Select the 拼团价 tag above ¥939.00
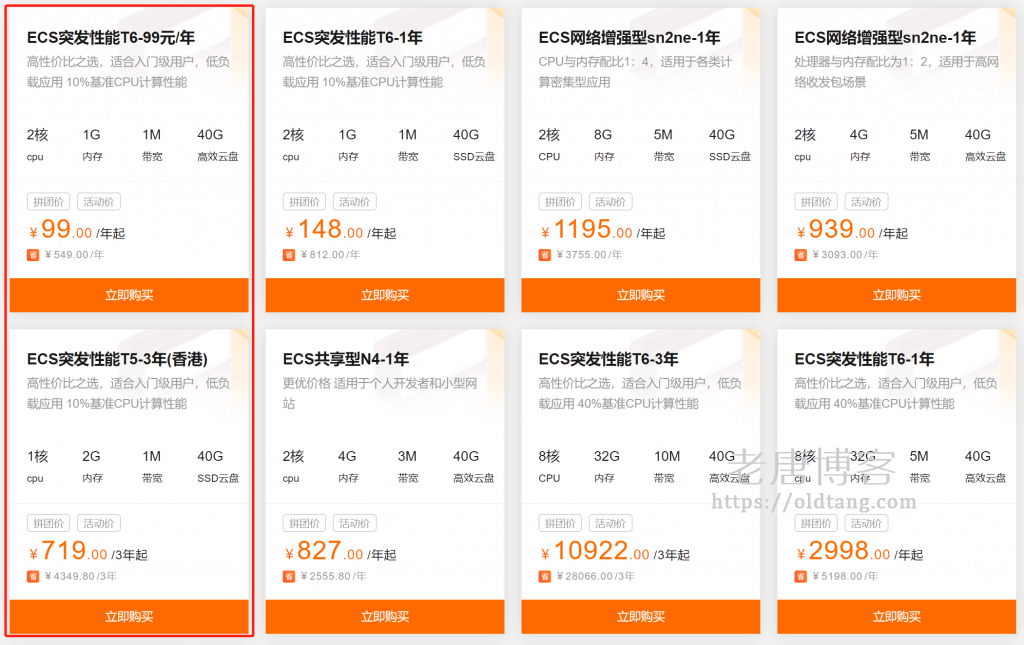 [816, 202]
